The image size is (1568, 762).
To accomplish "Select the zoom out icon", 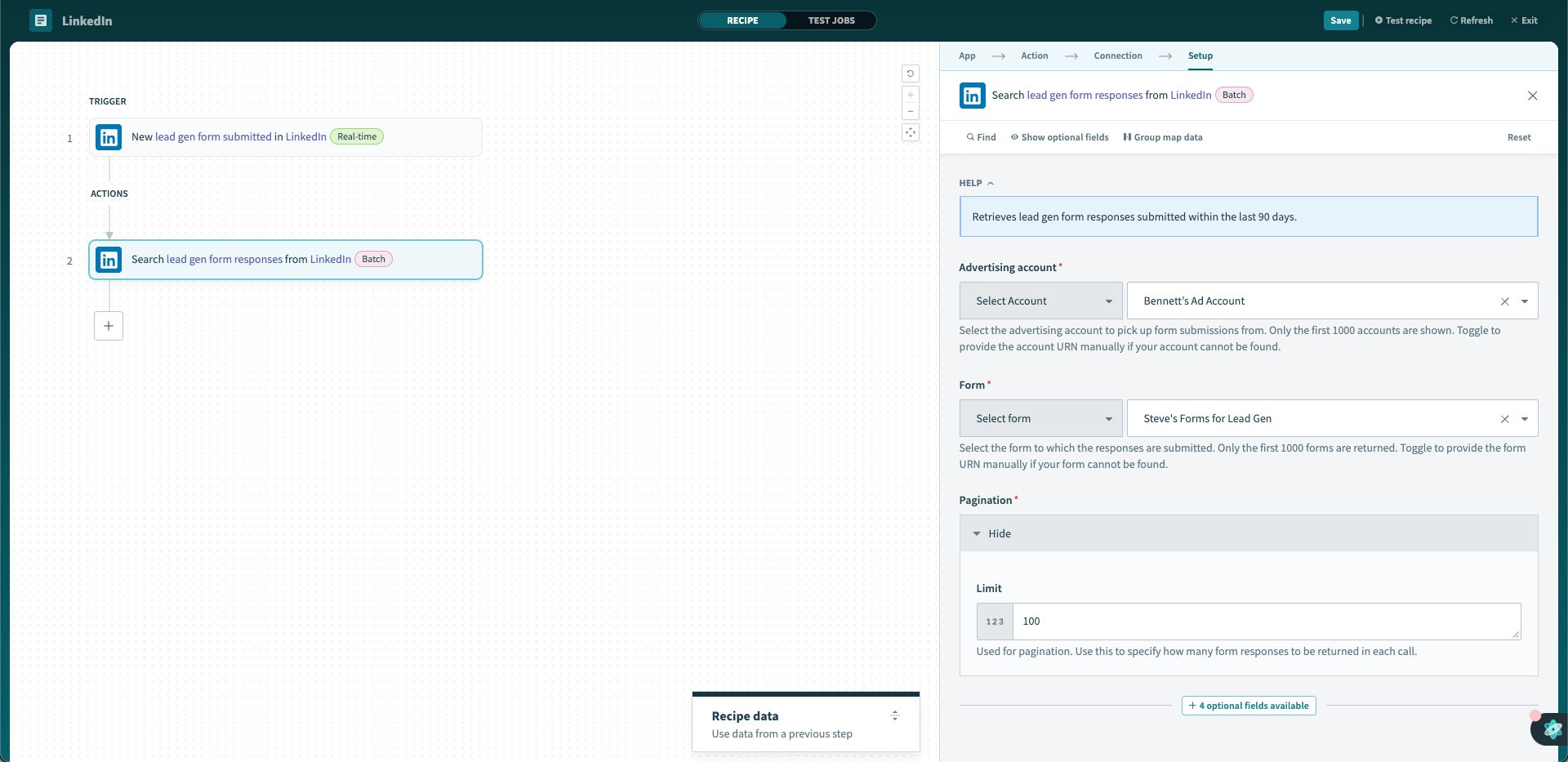I will [x=911, y=112].
